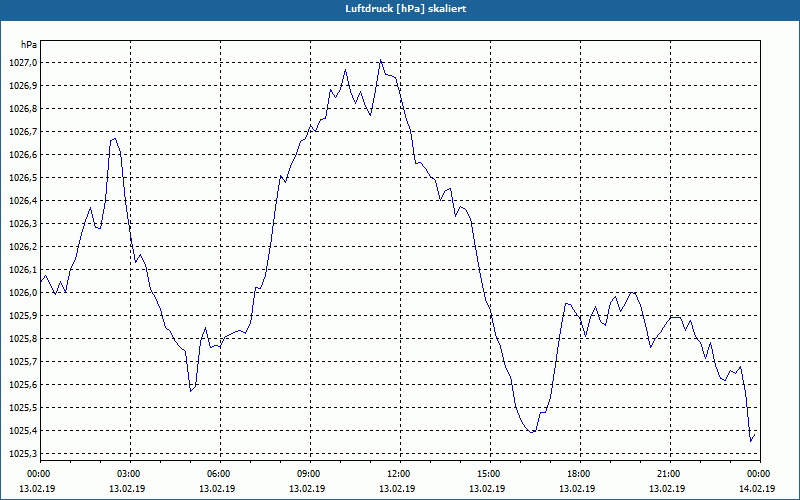Select the 1026,7 y-axis value
800x500 pixels.
[x=23, y=132]
